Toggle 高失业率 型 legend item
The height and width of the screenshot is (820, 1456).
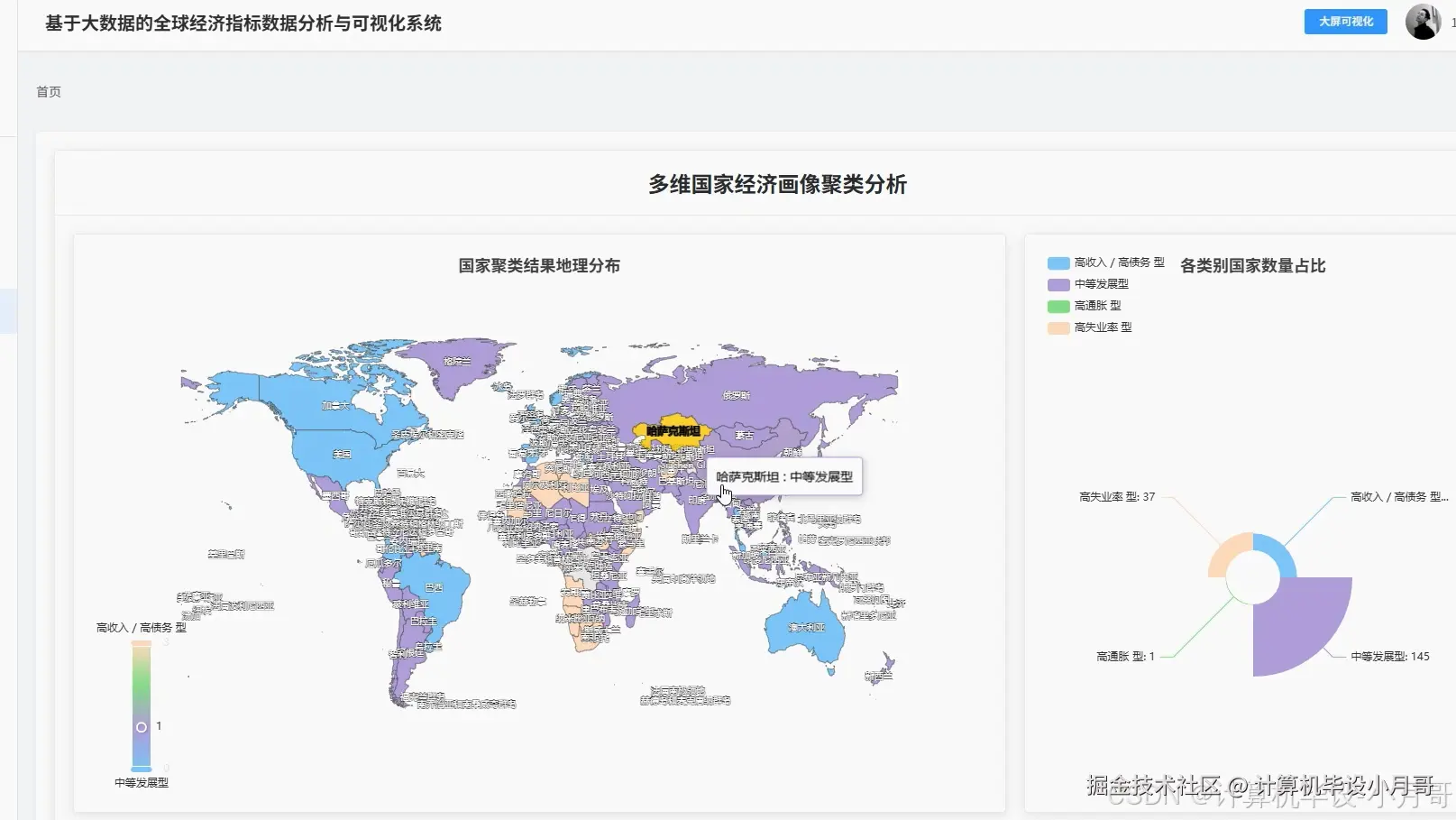pyautogui.click(x=1090, y=327)
